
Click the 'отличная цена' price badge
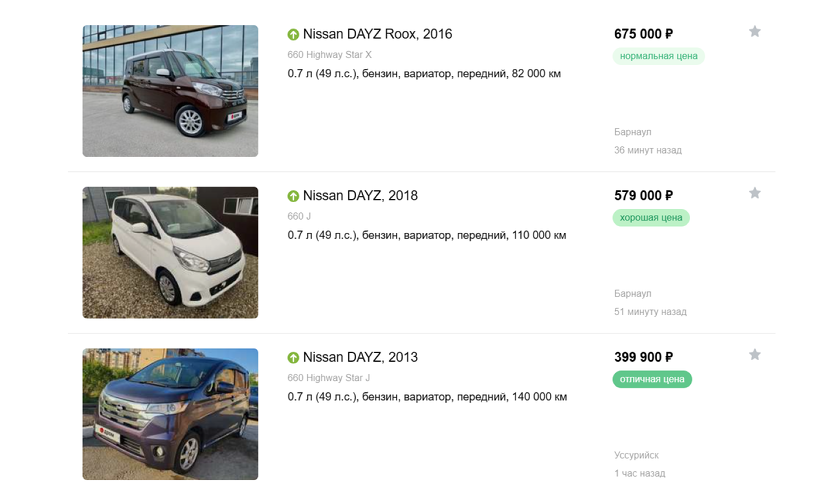point(652,380)
